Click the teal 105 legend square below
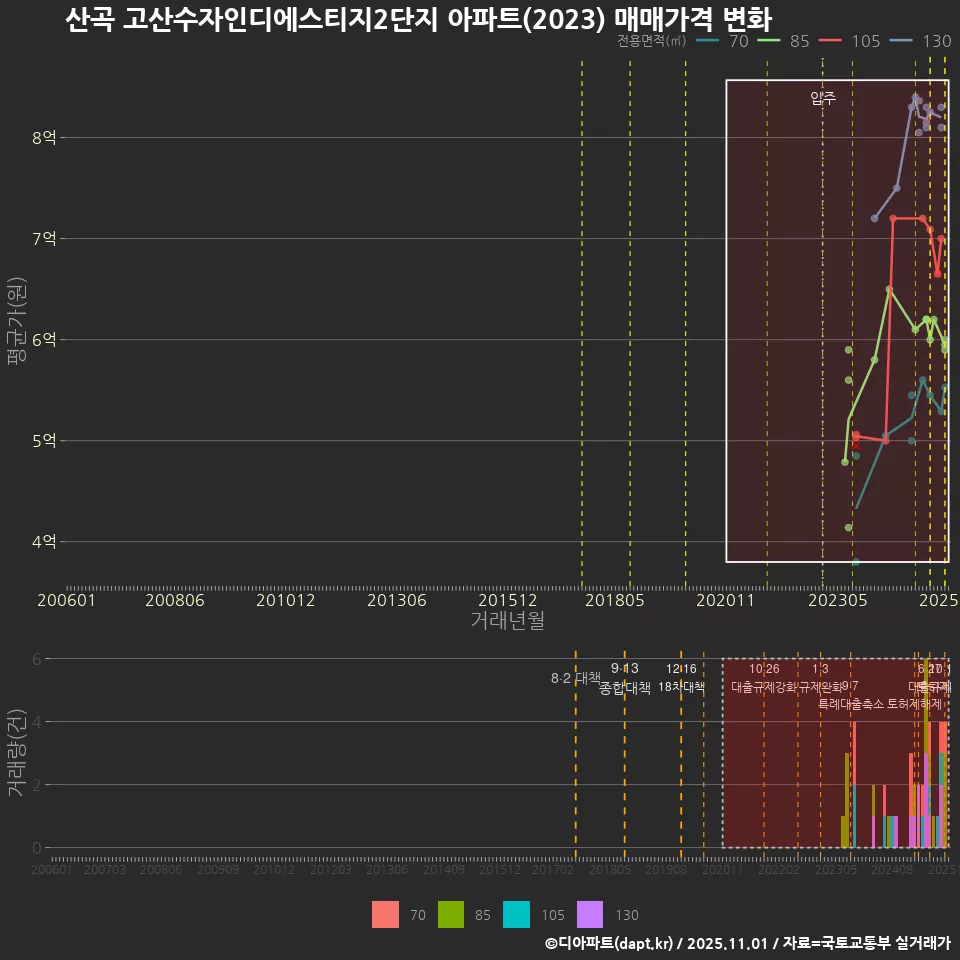960x960 pixels. (516, 915)
